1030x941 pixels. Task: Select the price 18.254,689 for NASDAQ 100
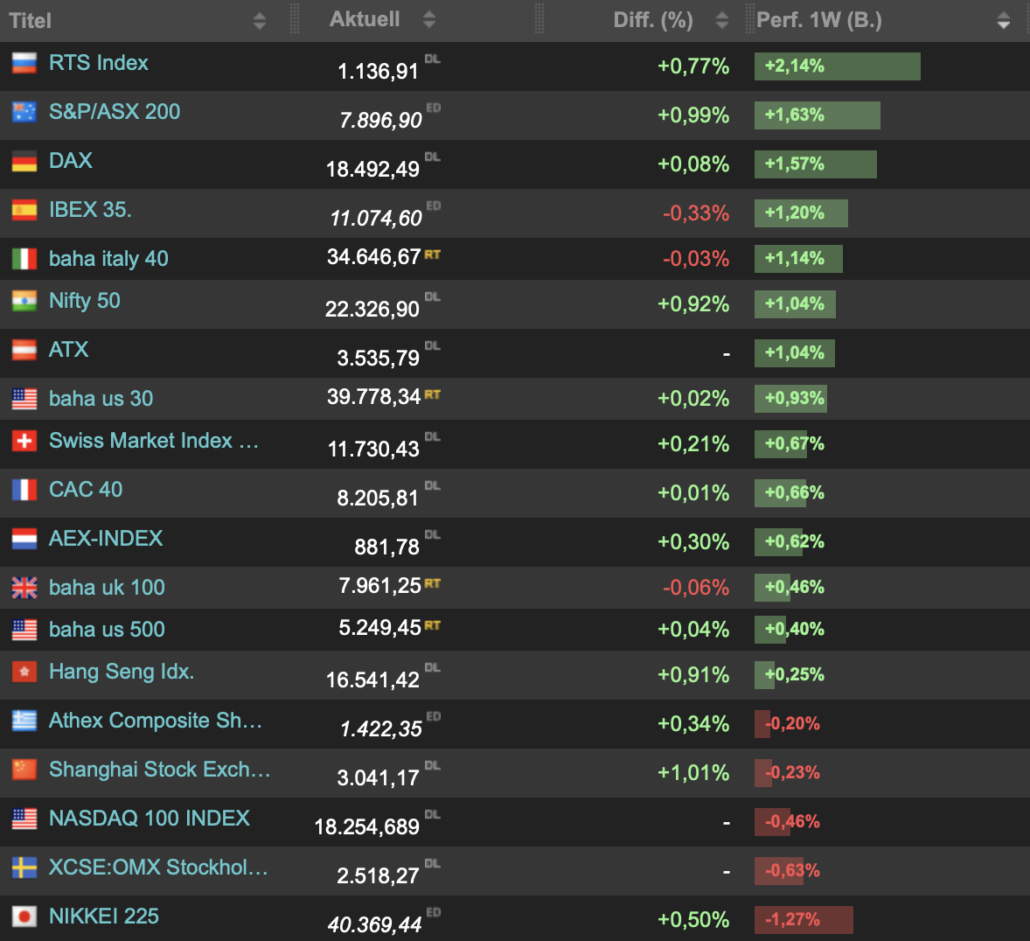click(367, 827)
